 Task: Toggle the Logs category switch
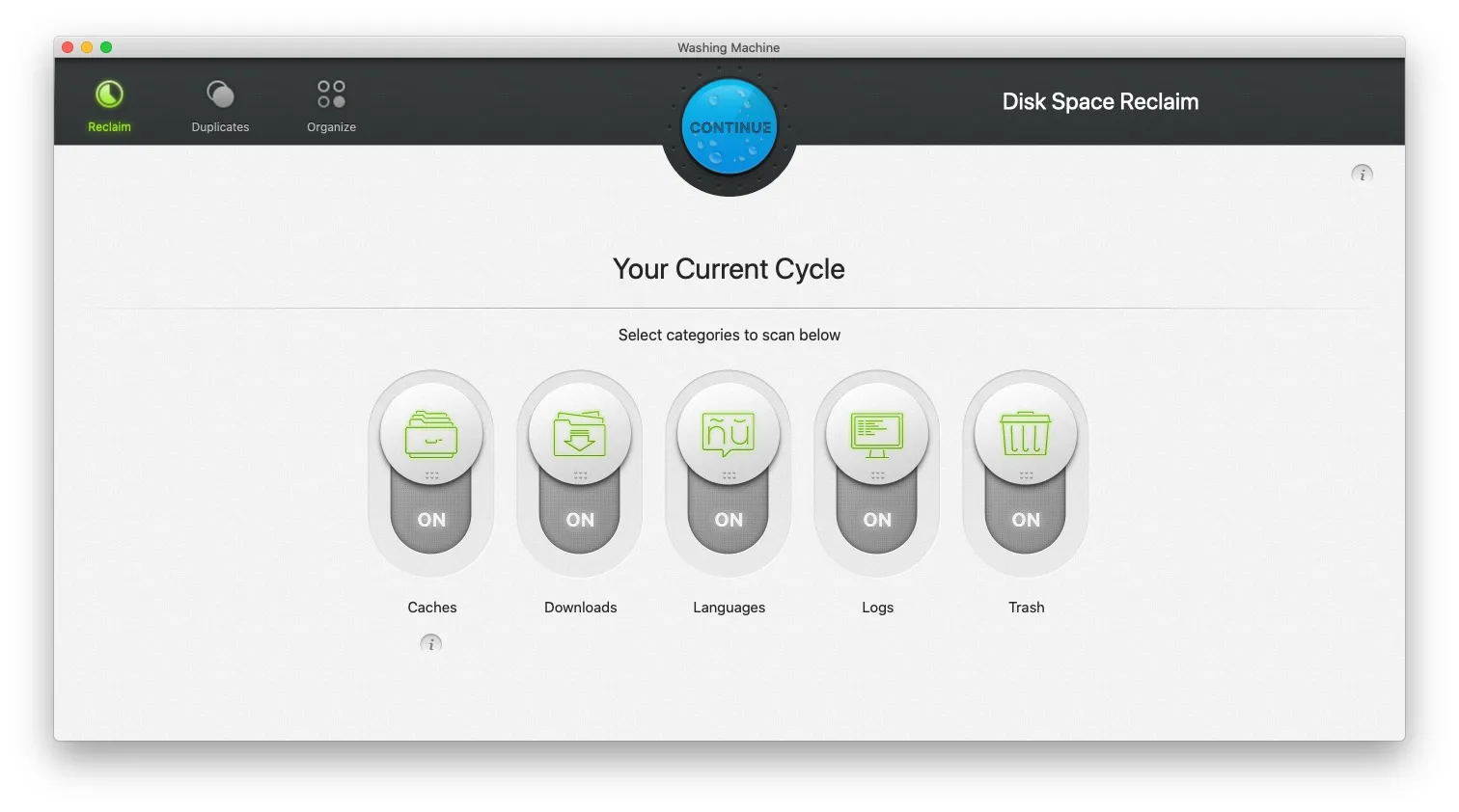877,473
